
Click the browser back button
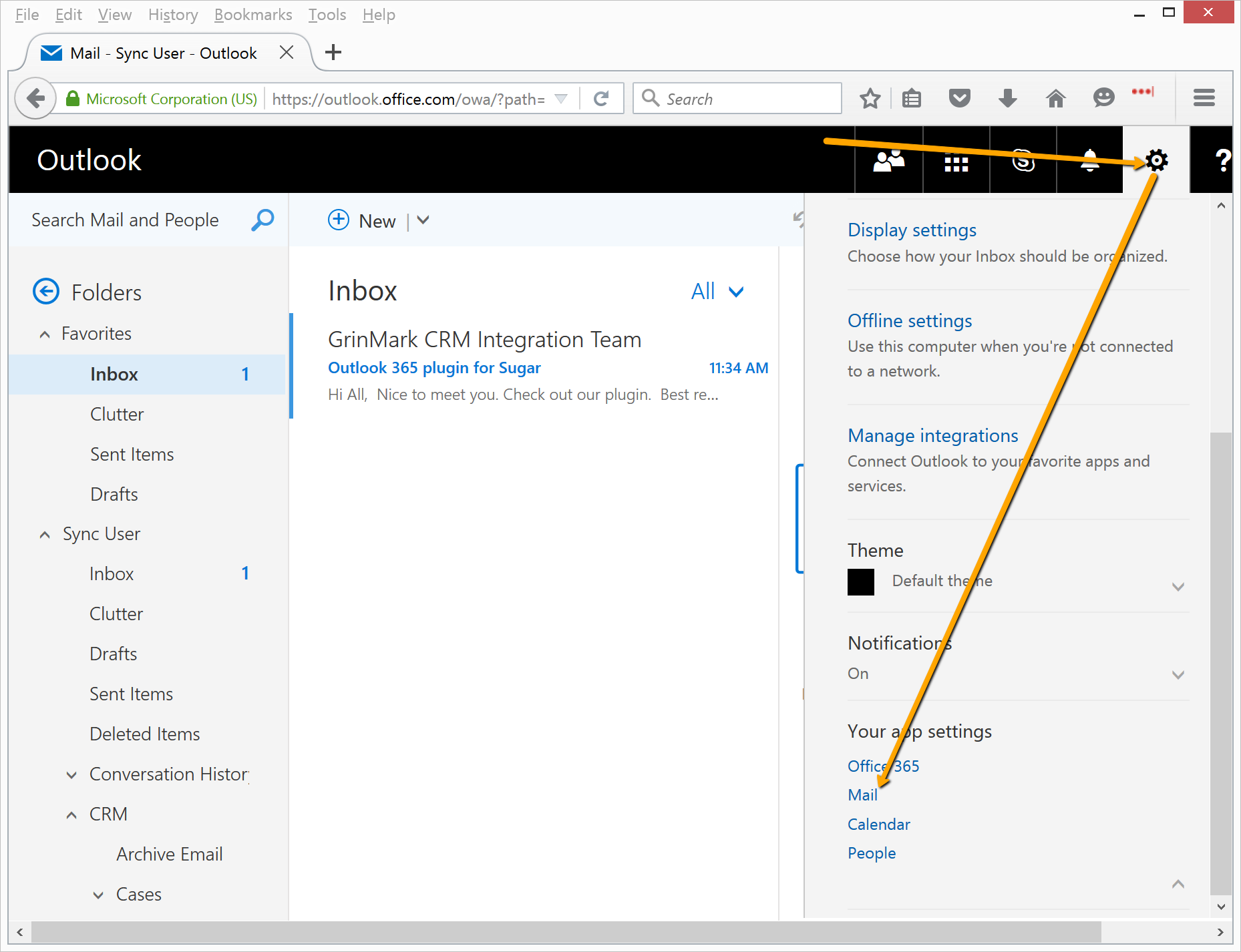35,99
